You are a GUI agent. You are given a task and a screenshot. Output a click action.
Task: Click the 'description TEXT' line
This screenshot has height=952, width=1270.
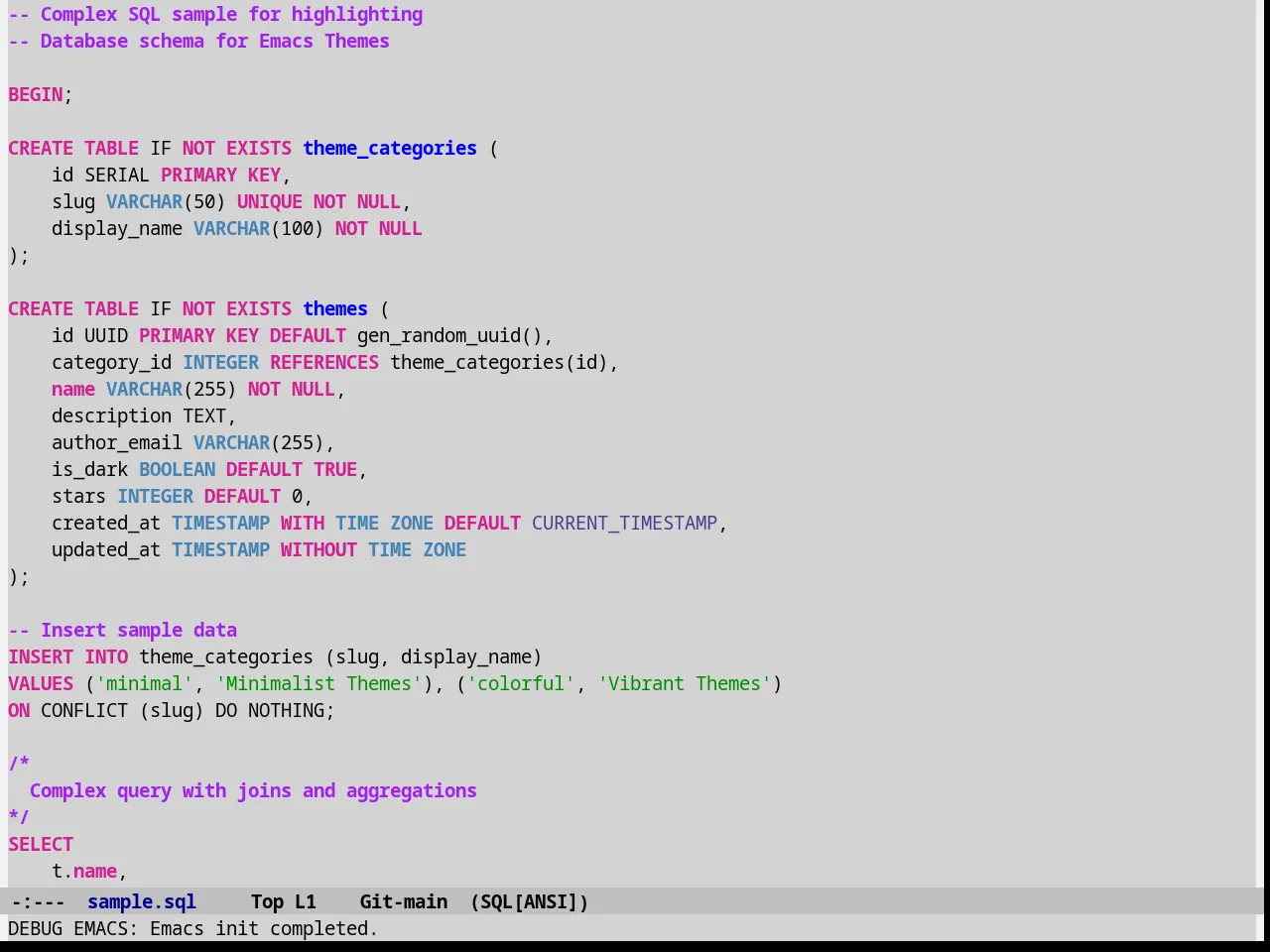[x=144, y=416]
